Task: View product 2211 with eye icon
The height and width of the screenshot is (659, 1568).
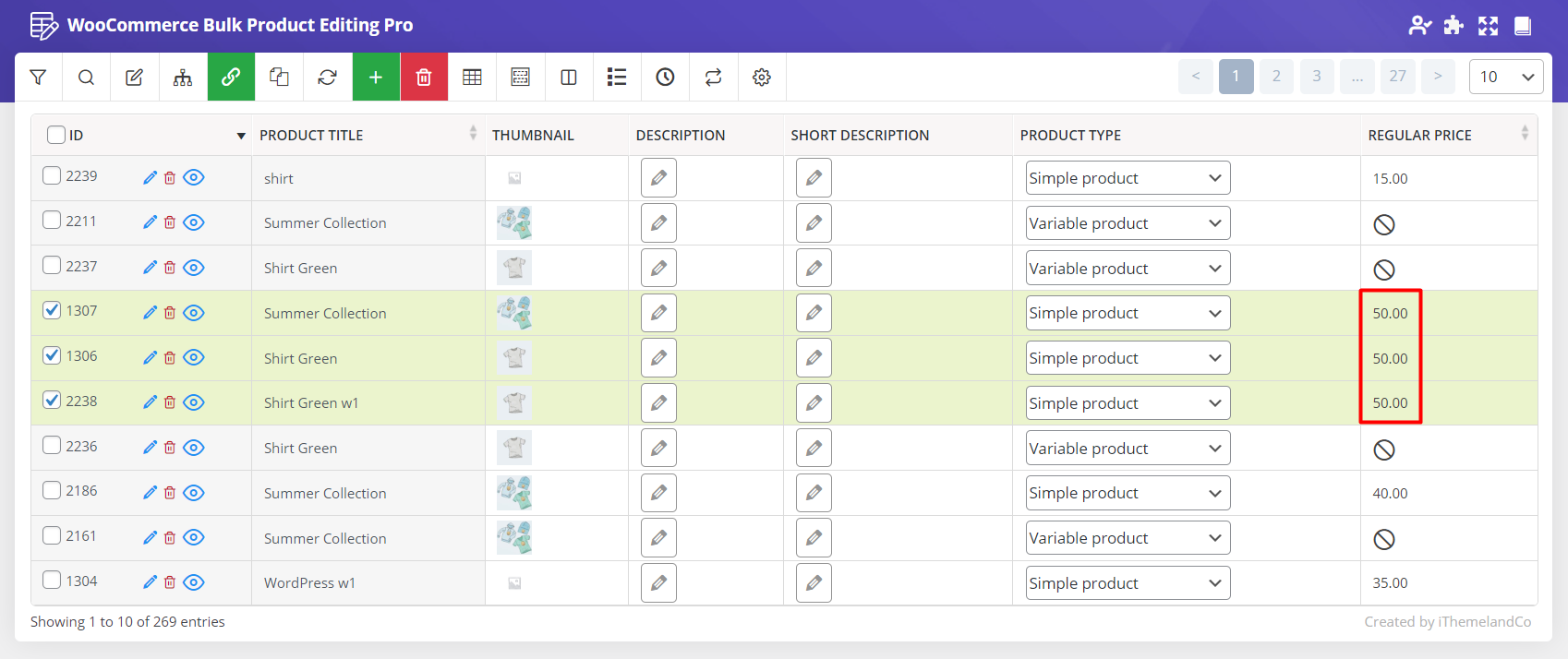Action: pos(193,222)
